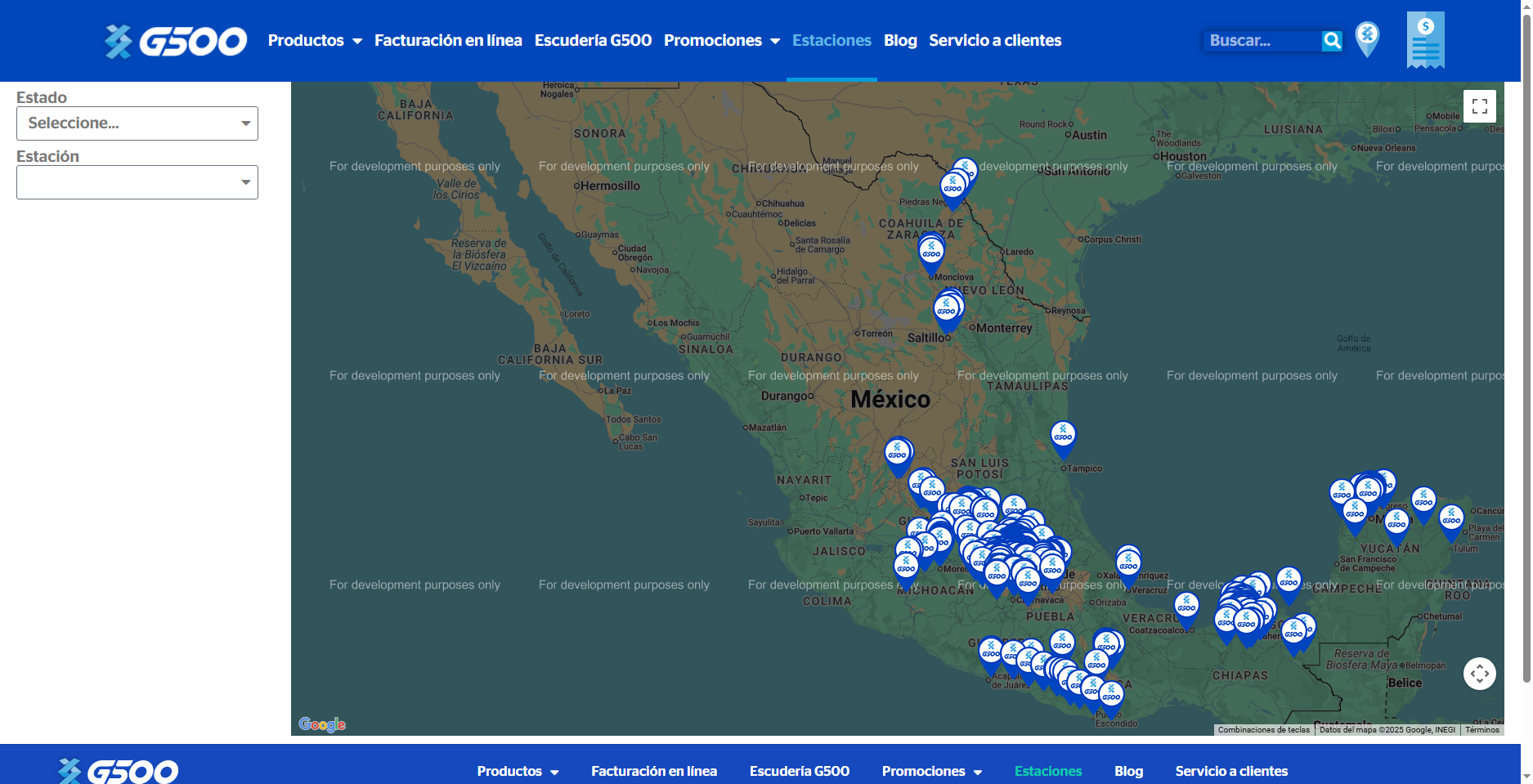Click the Monterrey city label
The width and height of the screenshot is (1533, 784).
tap(1004, 328)
